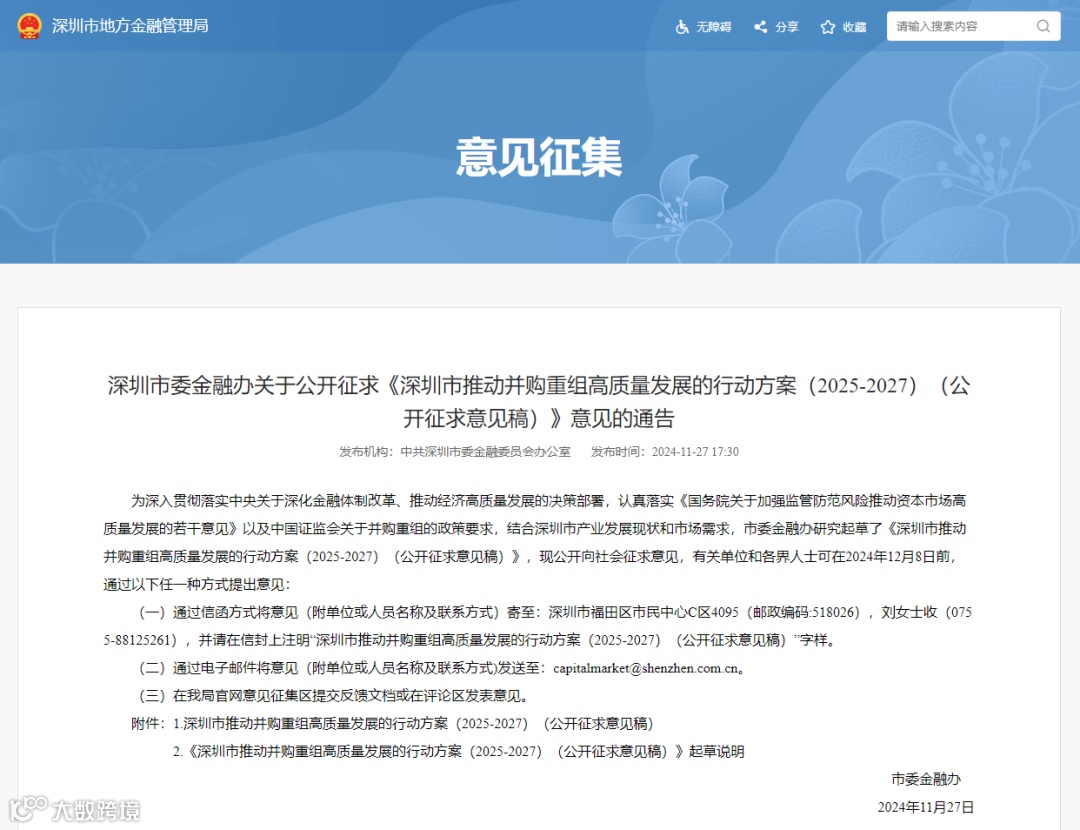
Task: Click the magnifier search icon
Action: point(1043,26)
